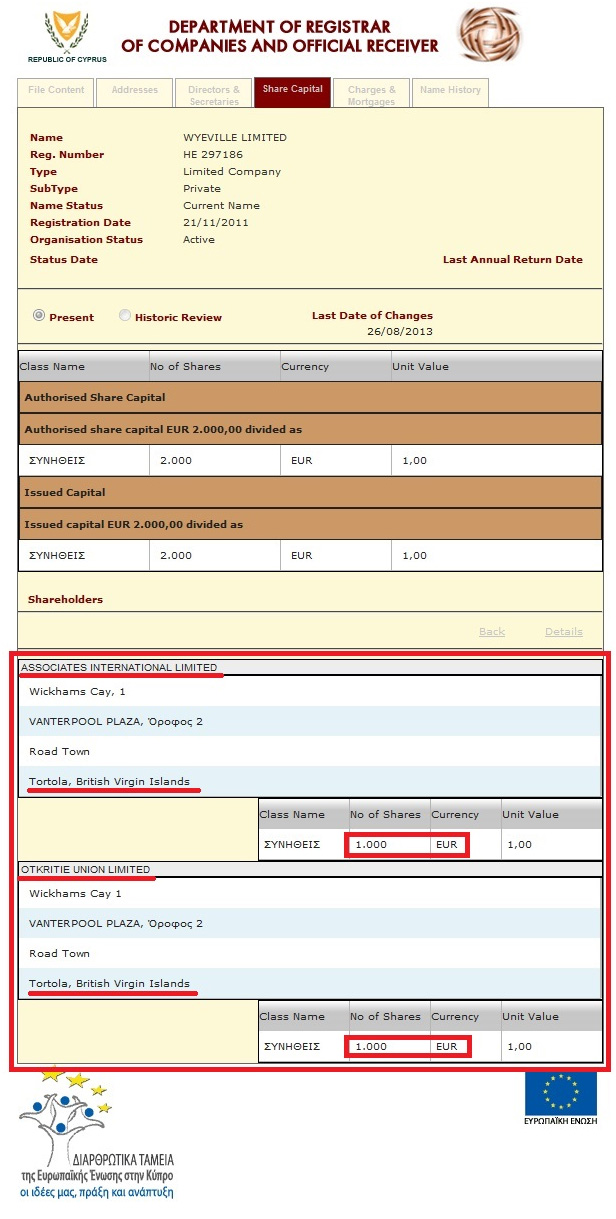This screenshot has height=1219, width=616.
Task: Click the Details link under Shareholders
Action: (x=563, y=632)
